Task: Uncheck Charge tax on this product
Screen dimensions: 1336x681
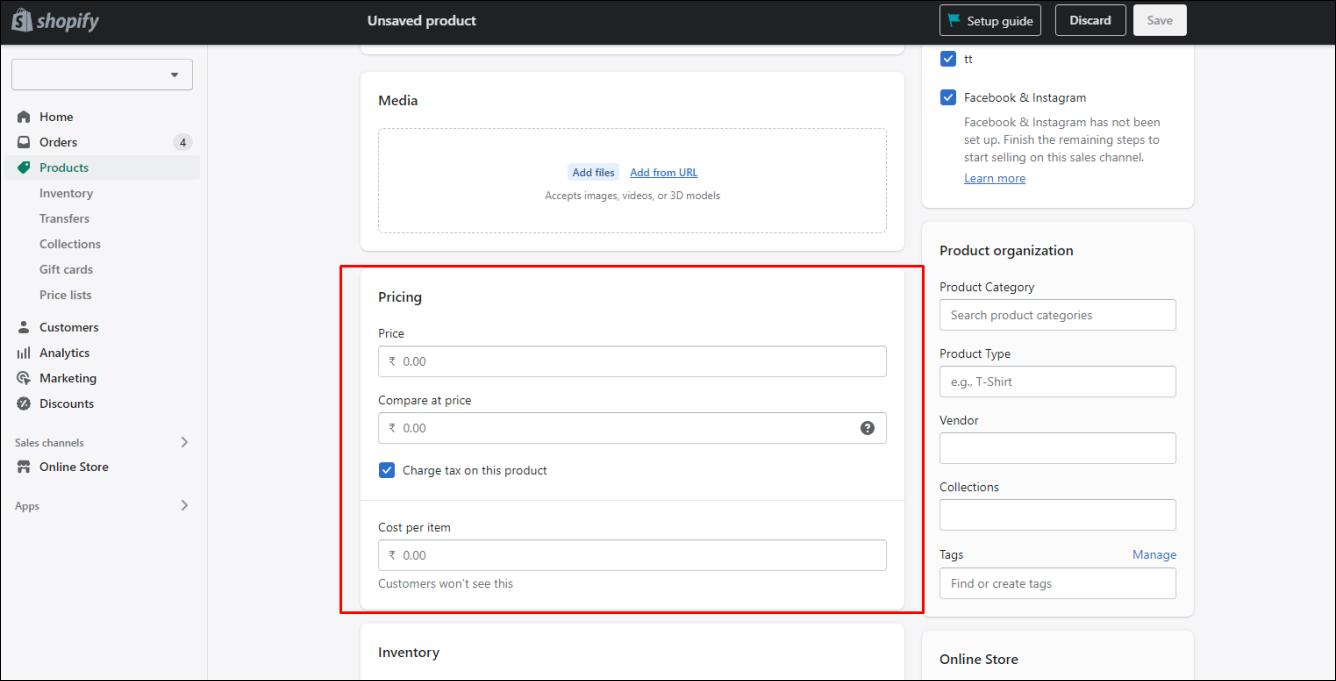Action: pyautogui.click(x=387, y=470)
